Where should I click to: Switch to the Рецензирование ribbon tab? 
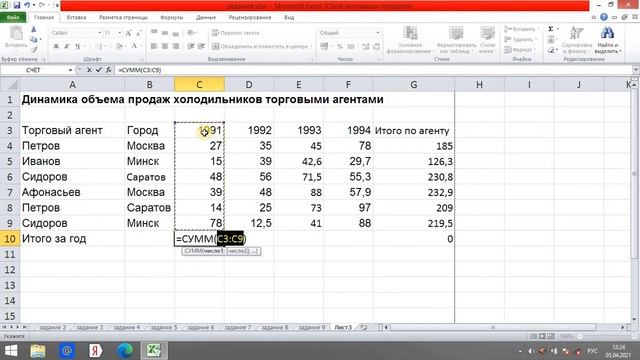[x=250, y=18]
